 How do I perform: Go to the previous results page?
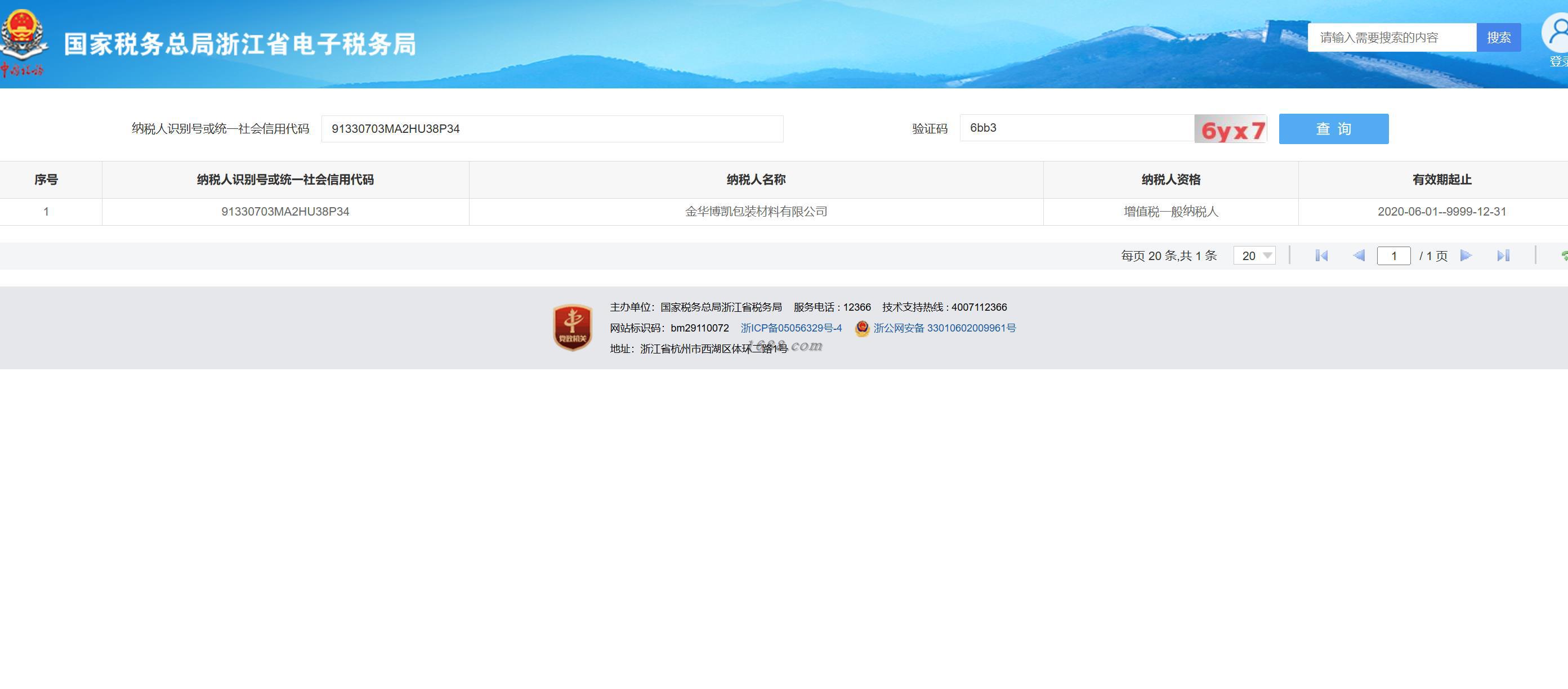point(1359,256)
